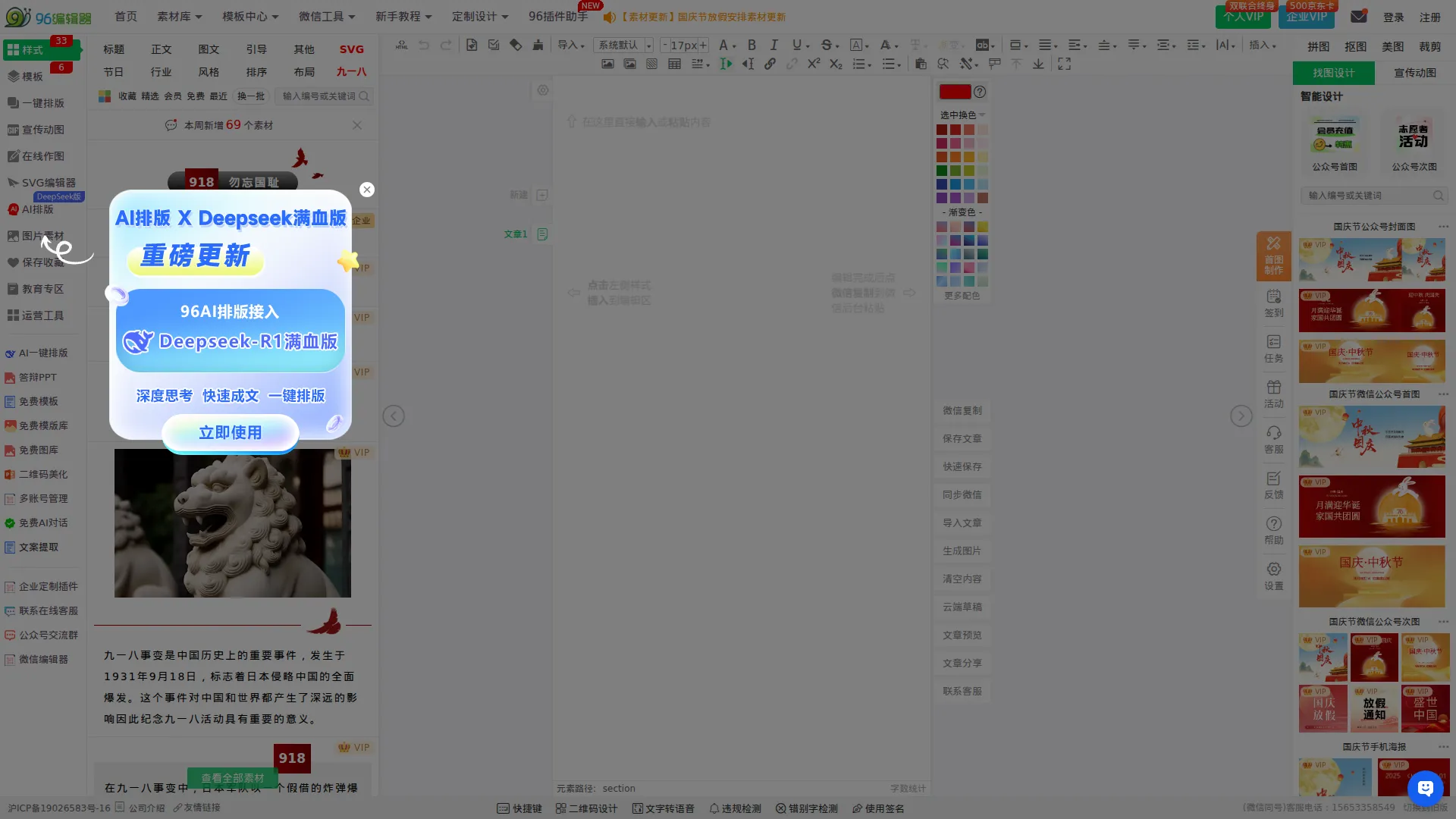This screenshot has height=819, width=1456.
Task: Click the HTML source code icon
Action: click(x=401, y=45)
